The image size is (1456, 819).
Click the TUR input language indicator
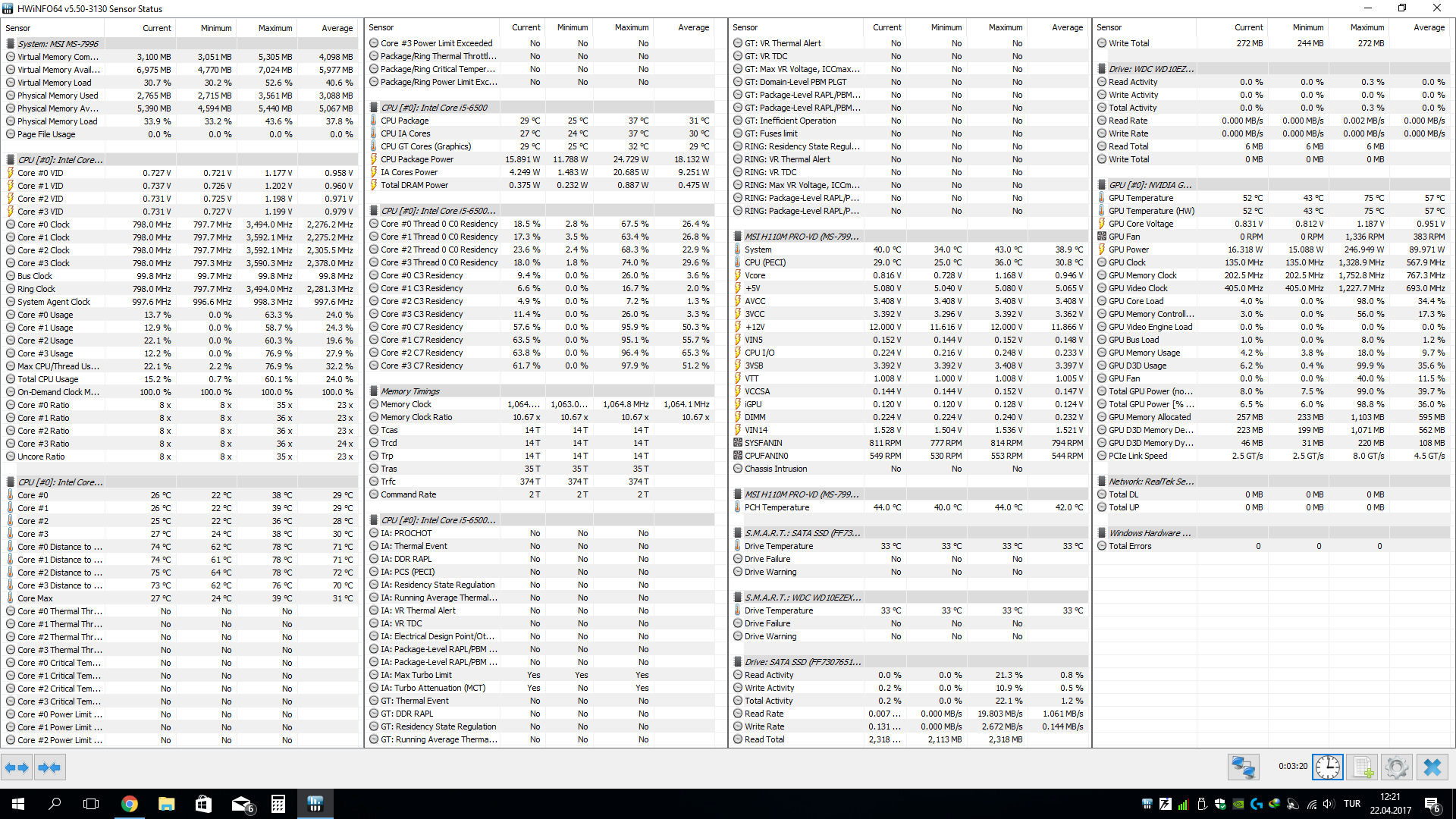1352,804
